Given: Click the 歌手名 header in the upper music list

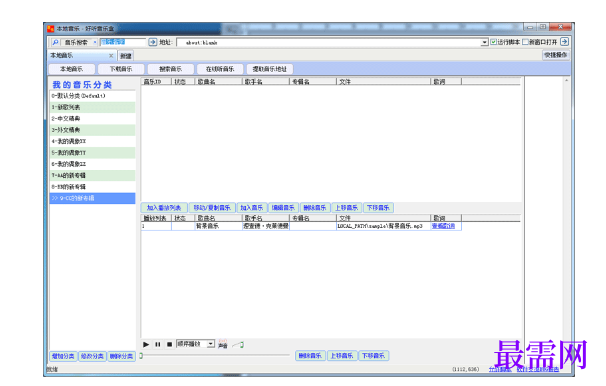Looking at the screenshot, I should point(266,82).
